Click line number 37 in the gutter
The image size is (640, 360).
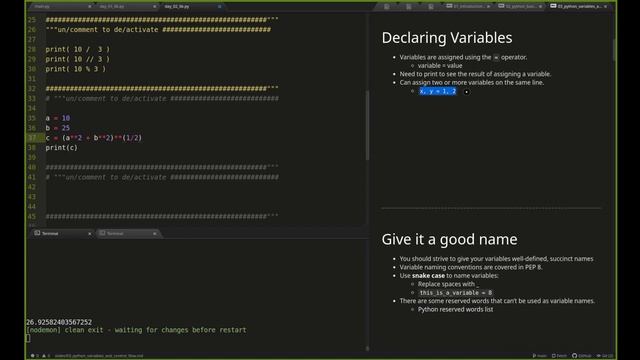click(x=32, y=138)
